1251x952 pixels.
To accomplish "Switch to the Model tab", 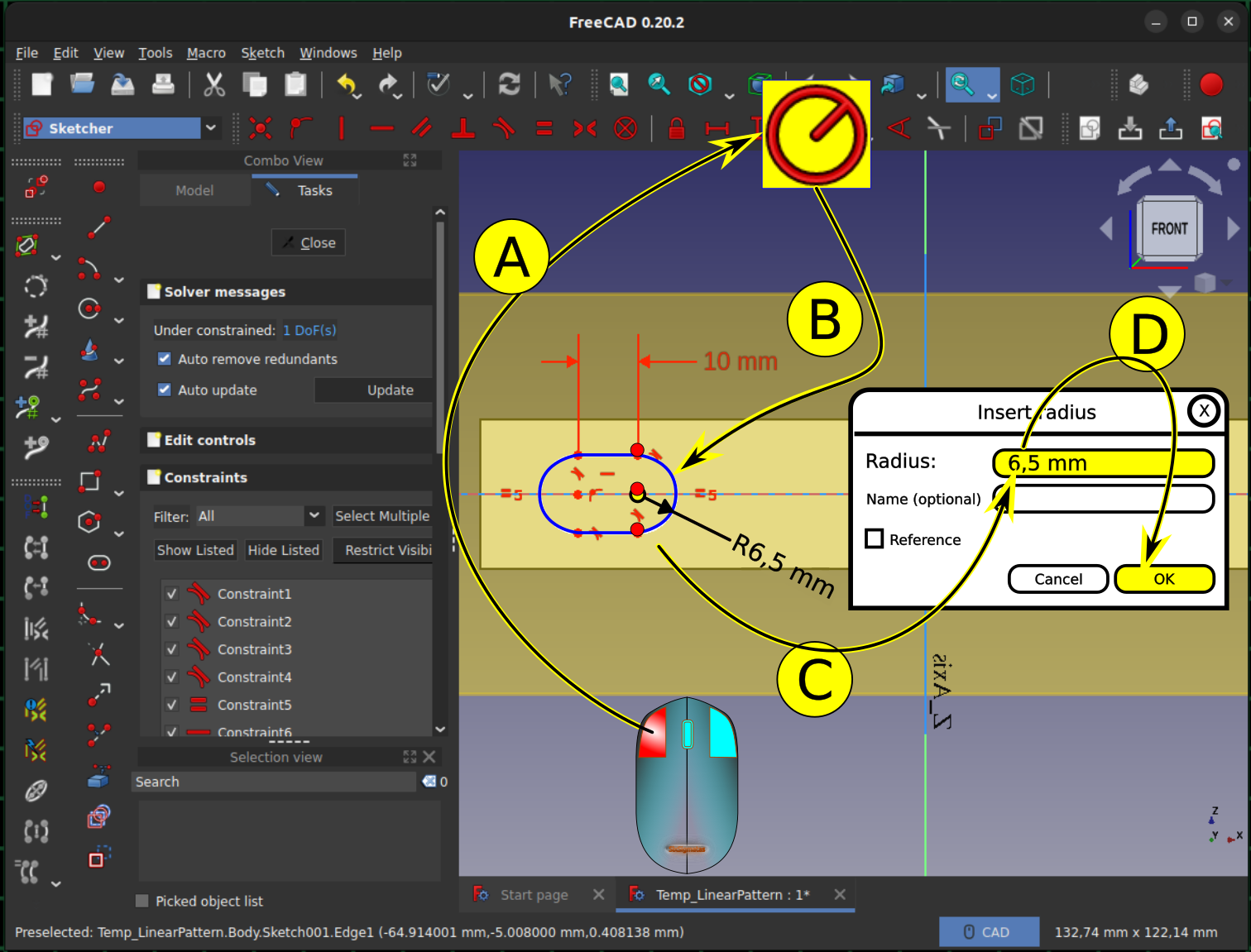I will pyautogui.click(x=194, y=190).
